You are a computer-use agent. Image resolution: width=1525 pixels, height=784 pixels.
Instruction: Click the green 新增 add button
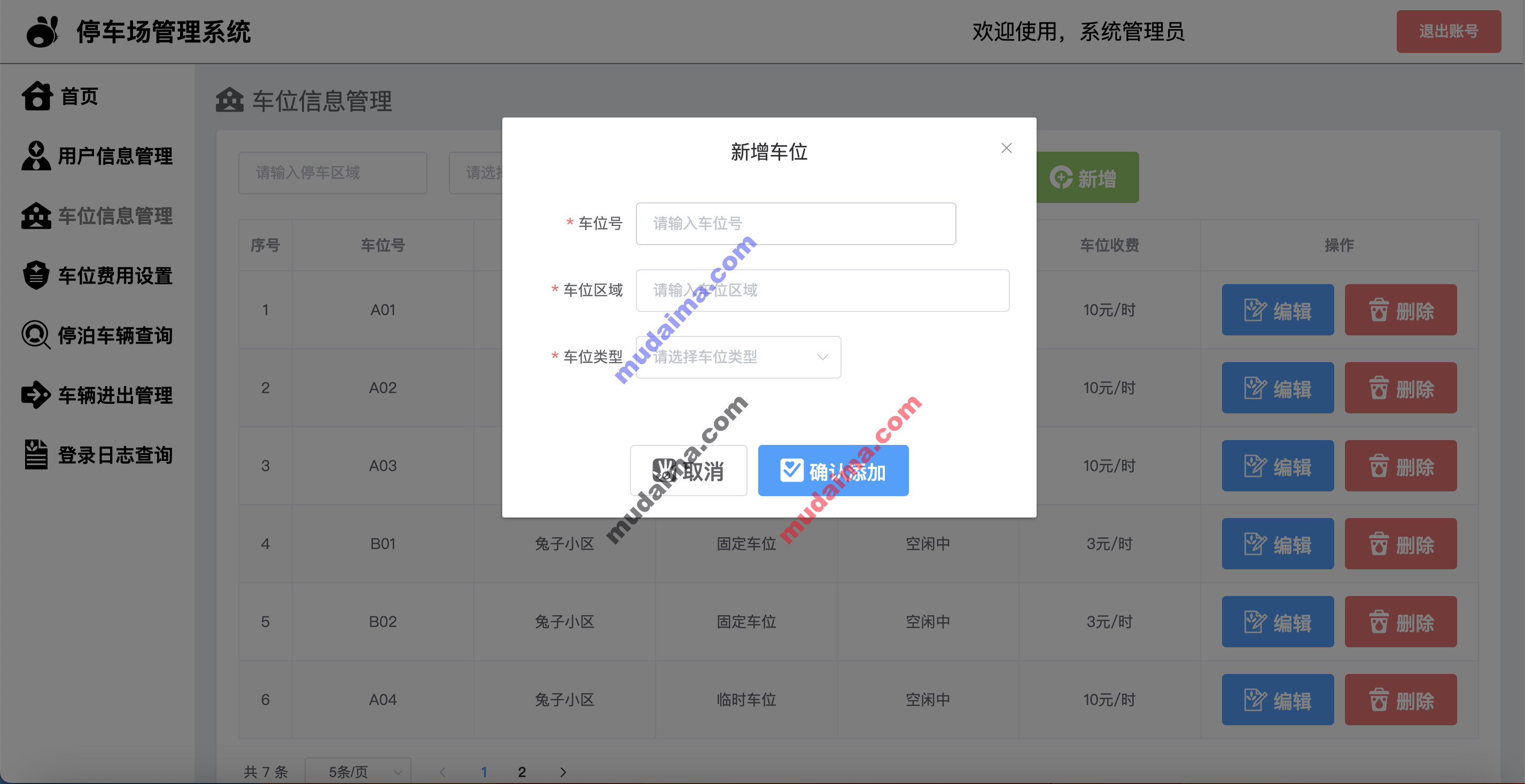click(x=1087, y=177)
